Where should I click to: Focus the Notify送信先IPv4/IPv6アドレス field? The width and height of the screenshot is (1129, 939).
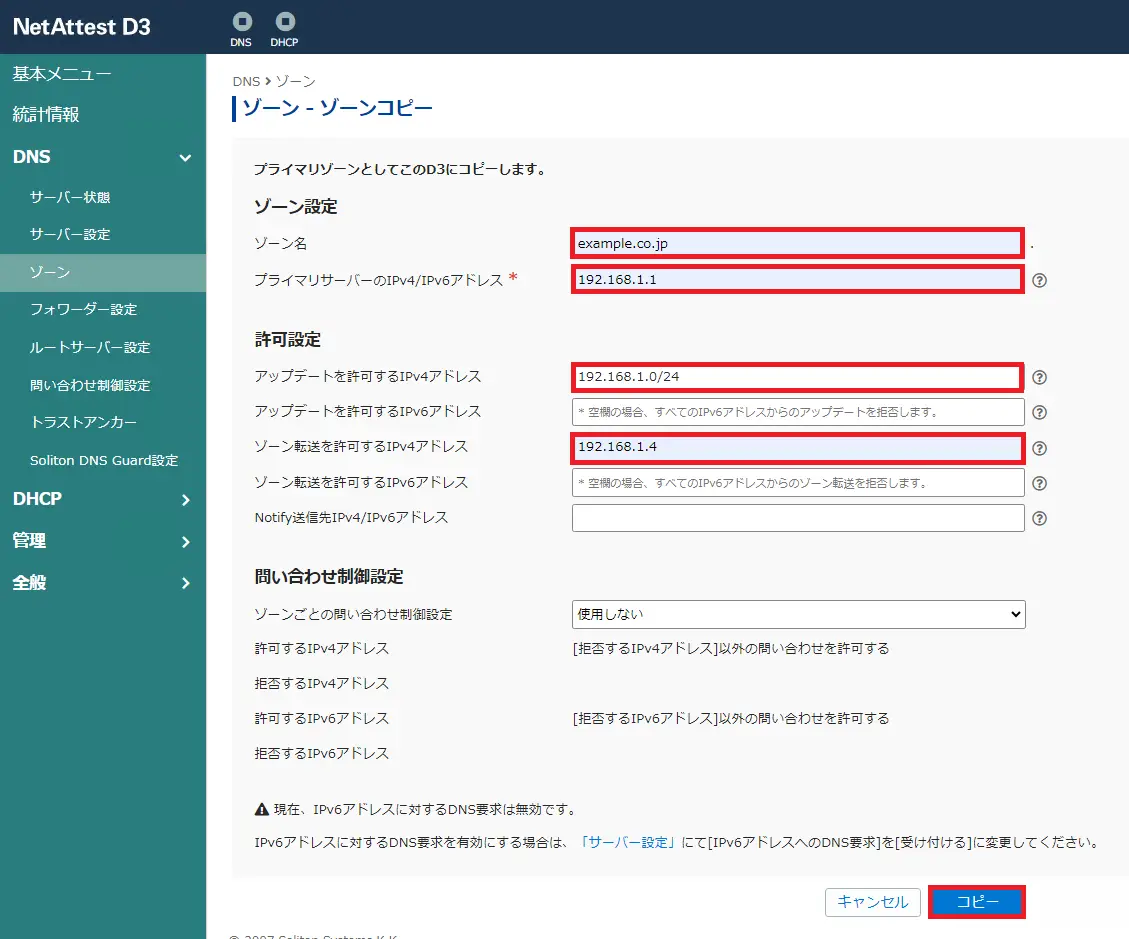(x=798, y=518)
